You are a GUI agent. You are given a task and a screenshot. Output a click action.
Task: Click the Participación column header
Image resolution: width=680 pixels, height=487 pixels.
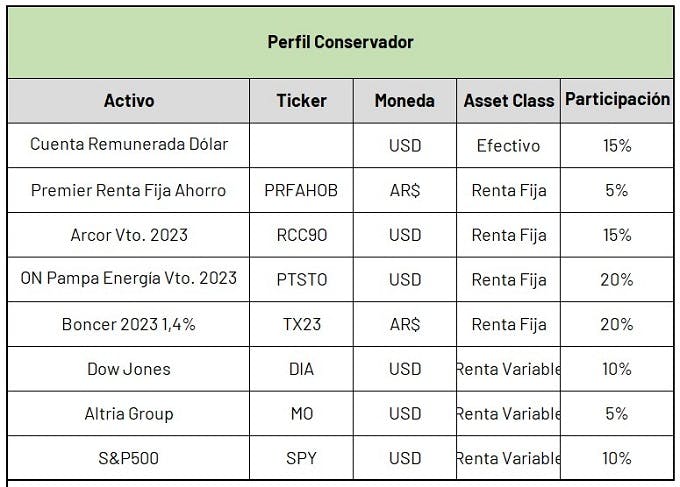[x=617, y=101]
